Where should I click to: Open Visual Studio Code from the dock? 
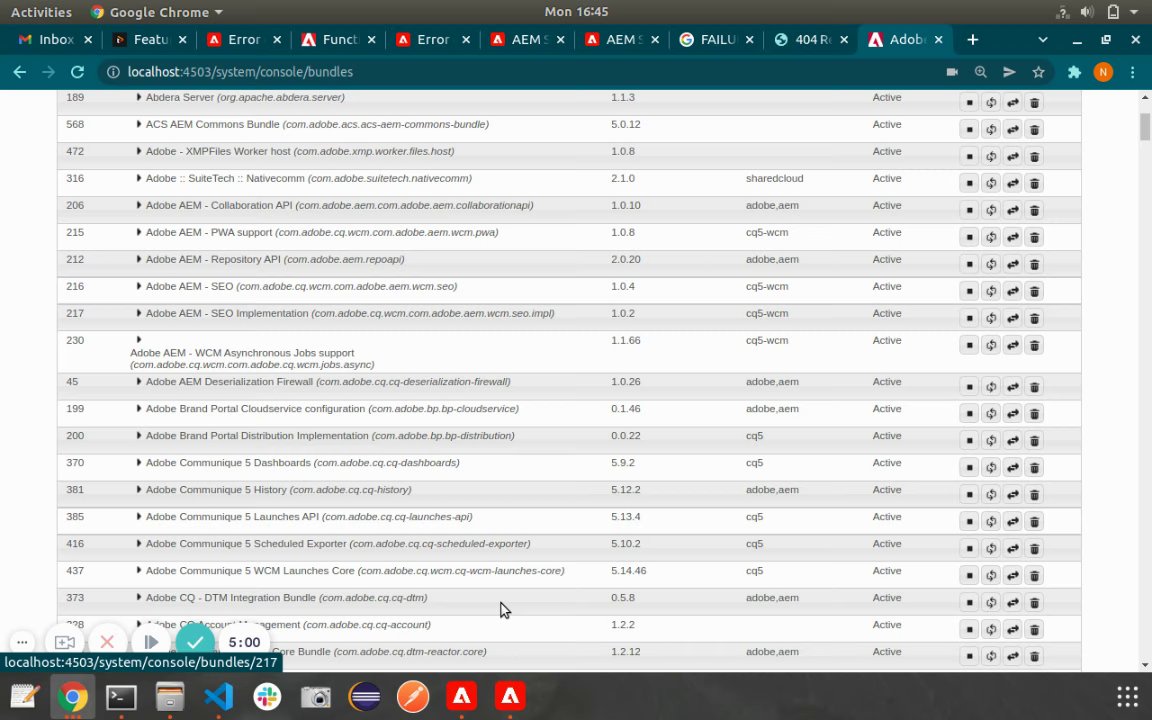(218, 696)
